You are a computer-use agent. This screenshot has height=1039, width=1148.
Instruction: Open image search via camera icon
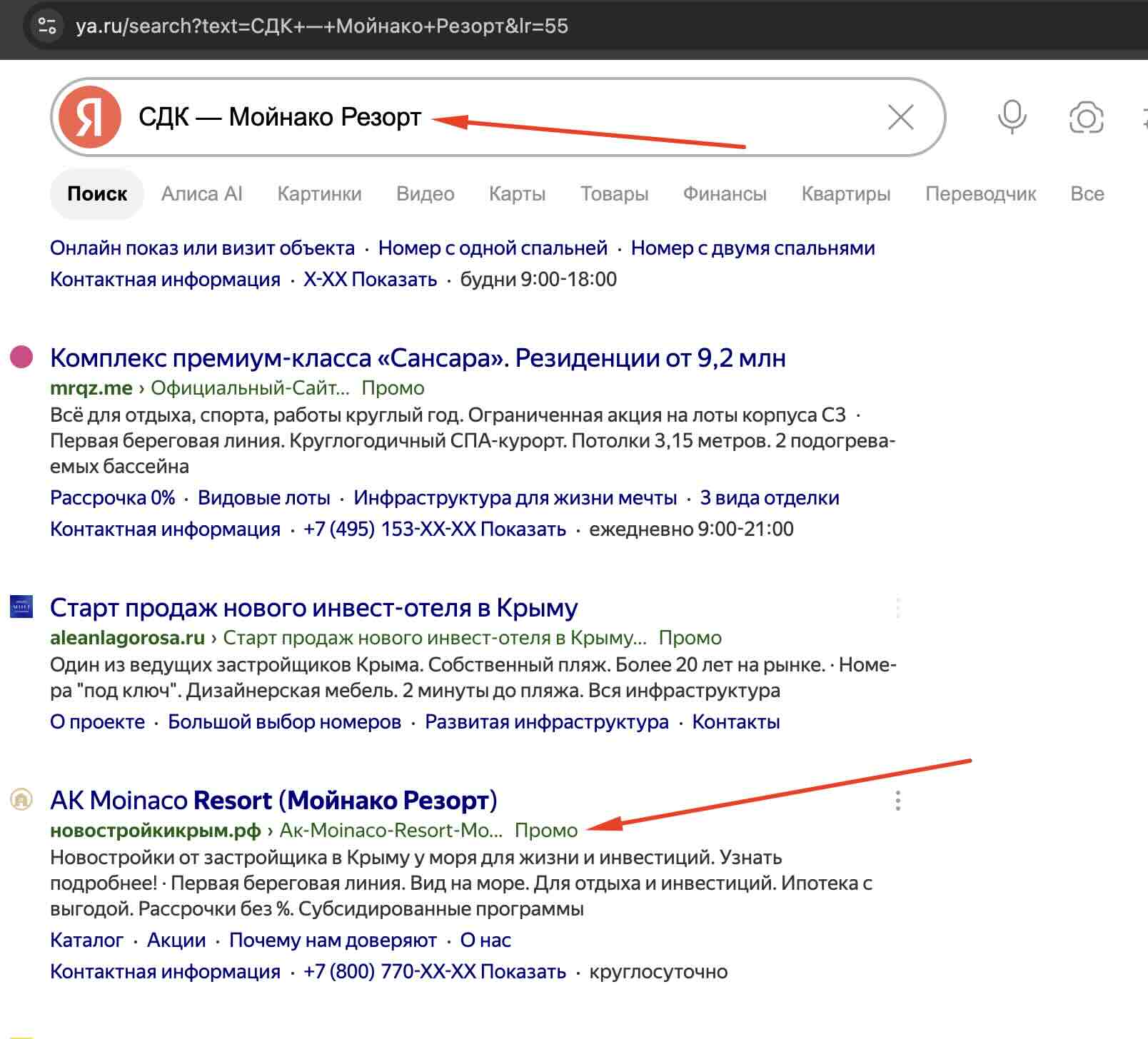pos(1086,117)
